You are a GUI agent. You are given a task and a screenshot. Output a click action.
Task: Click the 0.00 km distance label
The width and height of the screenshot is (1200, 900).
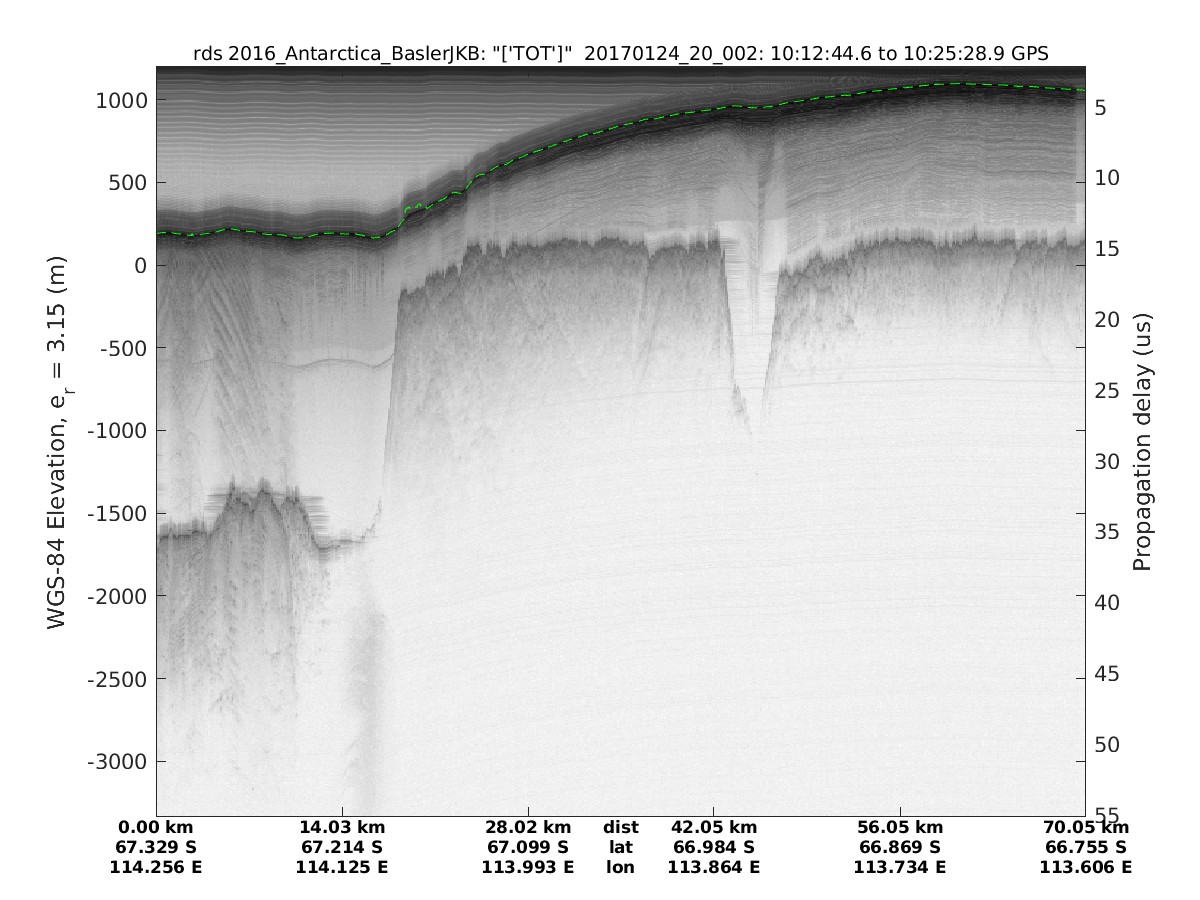click(155, 828)
